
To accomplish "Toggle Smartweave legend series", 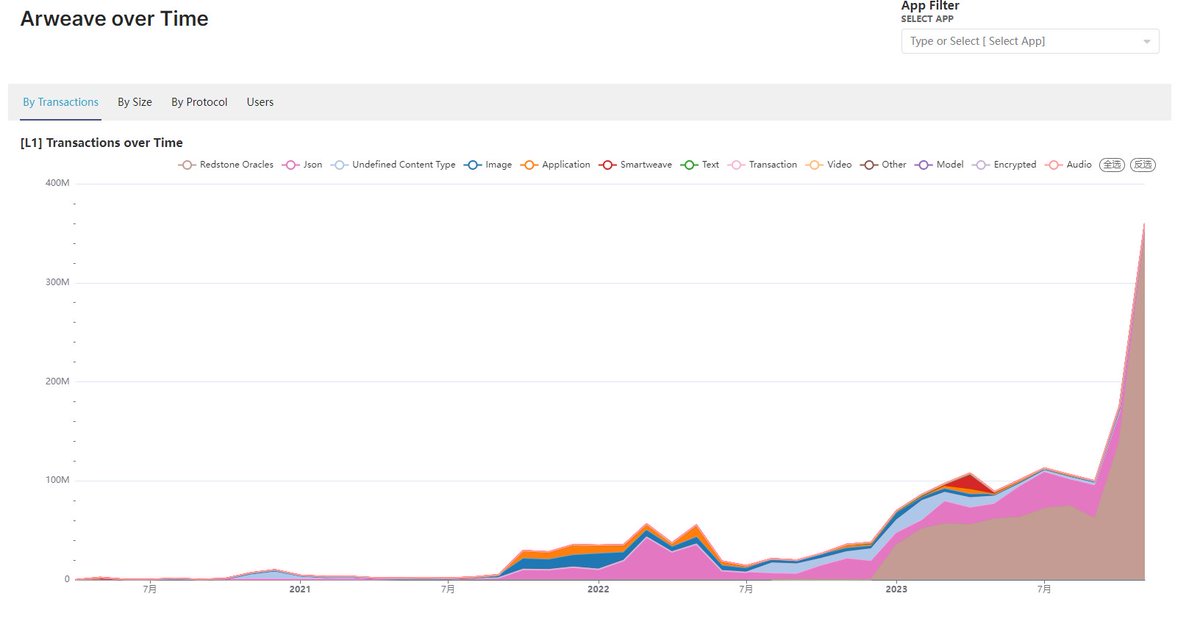I will click(635, 165).
